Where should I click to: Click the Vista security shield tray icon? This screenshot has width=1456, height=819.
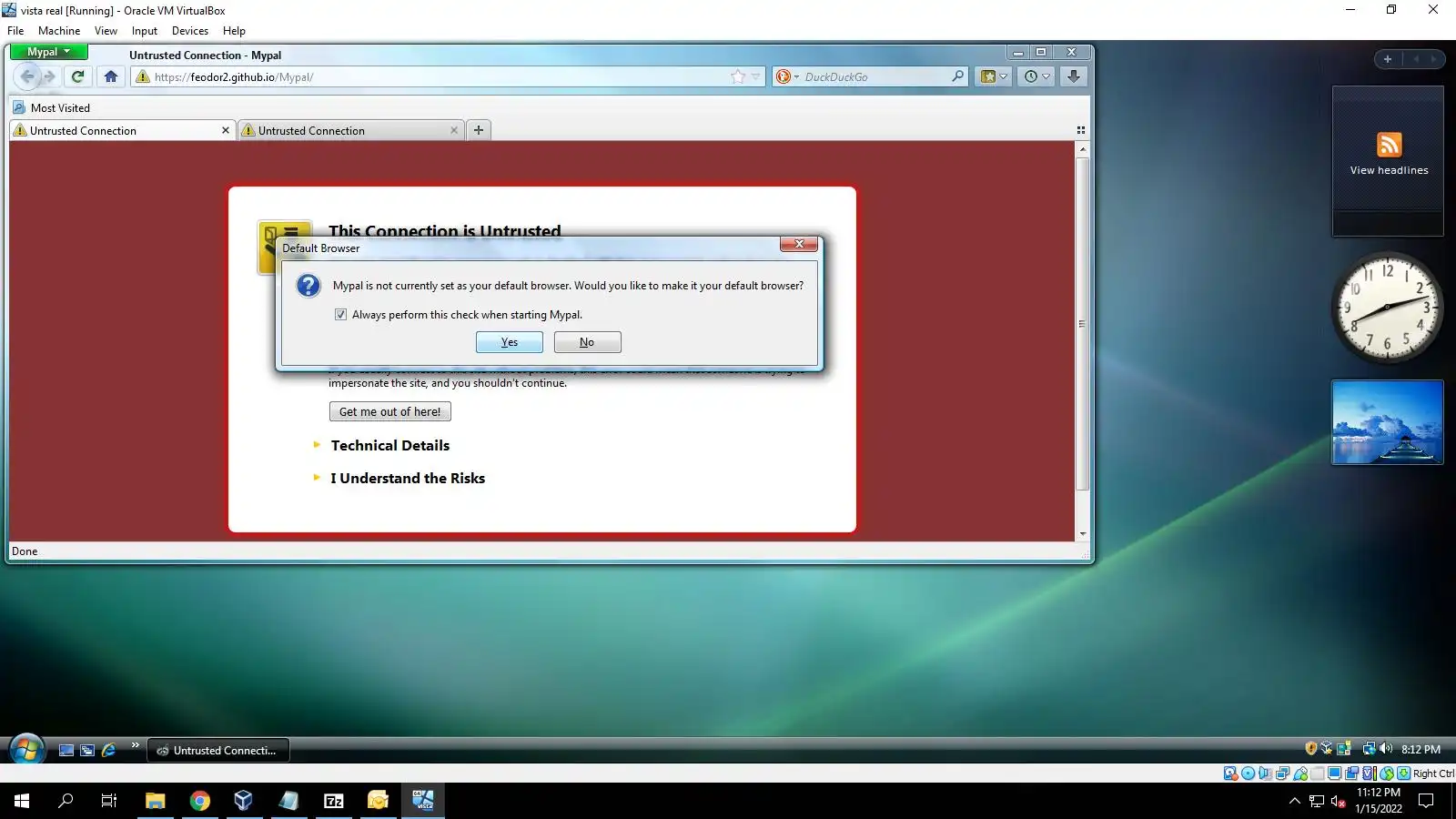pyautogui.click(x=1311, y=749)
